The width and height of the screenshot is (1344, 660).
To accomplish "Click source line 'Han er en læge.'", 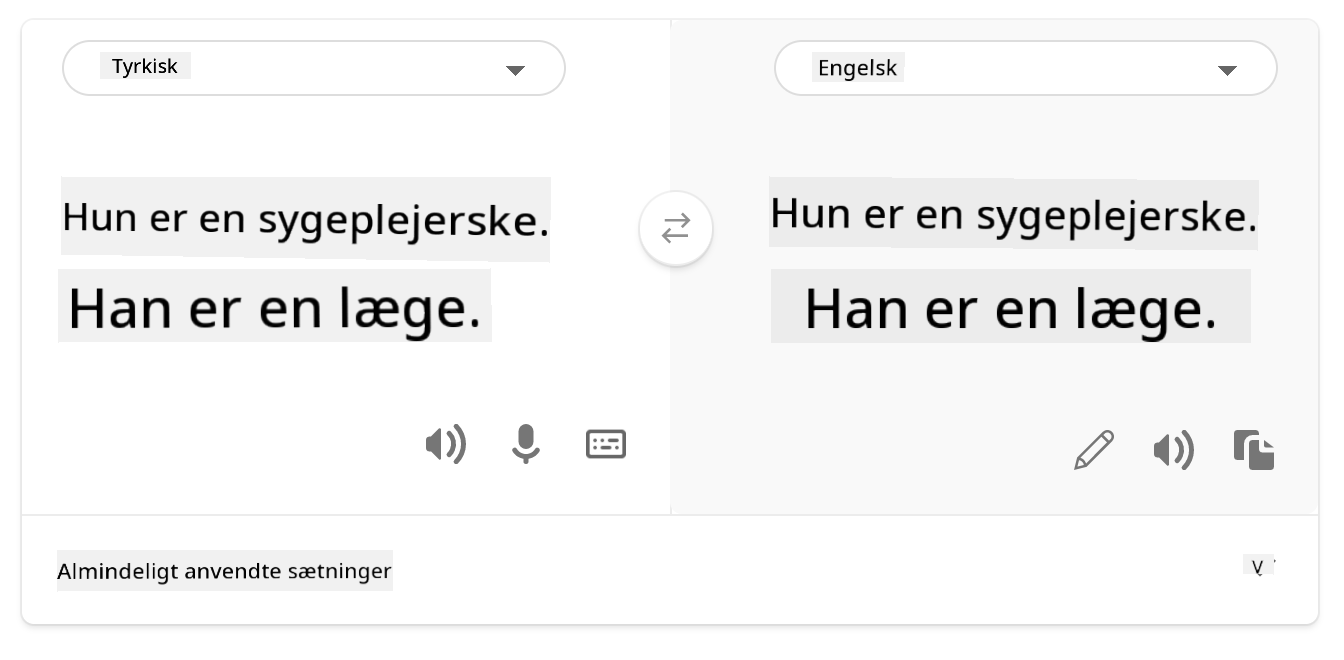I will tap(275, 306).
